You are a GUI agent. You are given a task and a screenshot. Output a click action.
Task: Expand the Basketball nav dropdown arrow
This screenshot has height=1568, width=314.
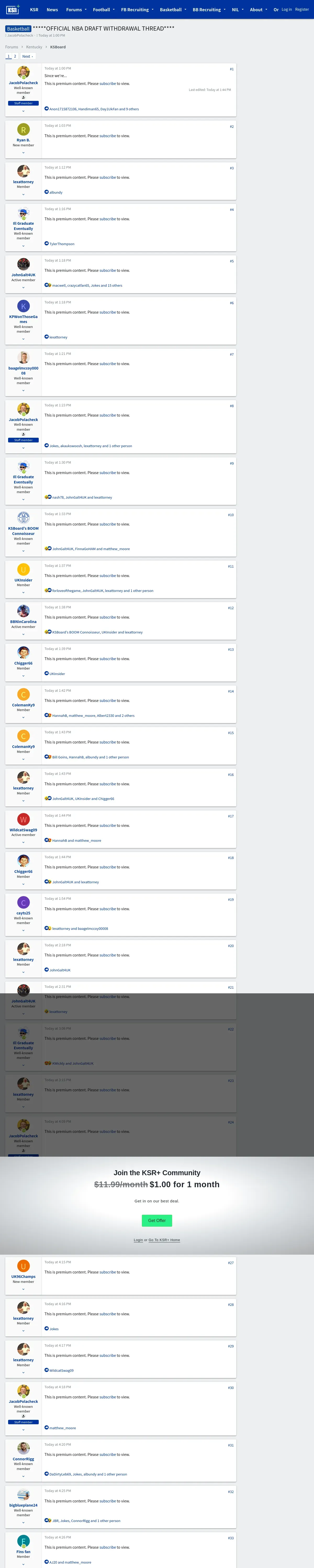[x=185, y=10]
